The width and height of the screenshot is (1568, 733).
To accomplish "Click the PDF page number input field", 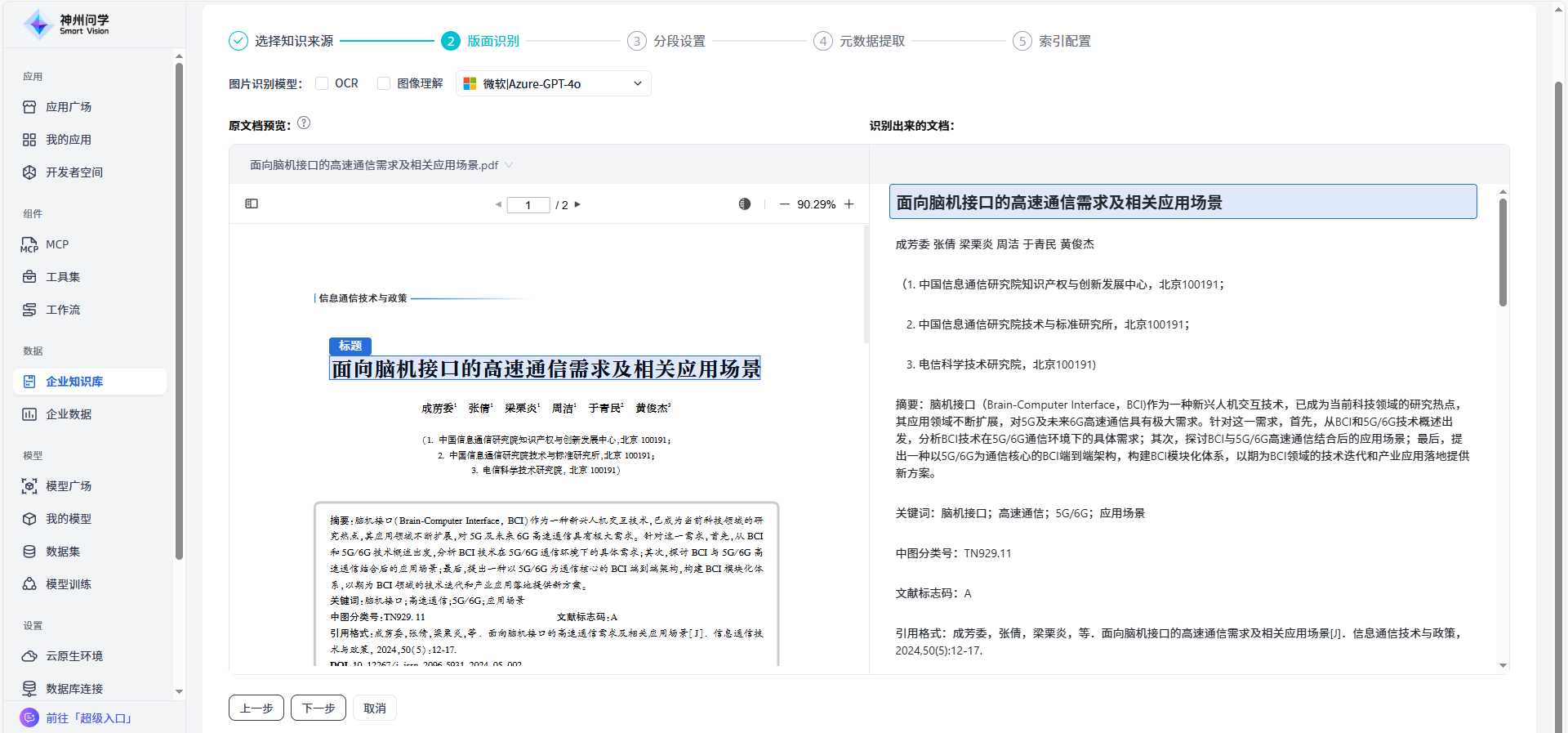I will click(528, 204).
